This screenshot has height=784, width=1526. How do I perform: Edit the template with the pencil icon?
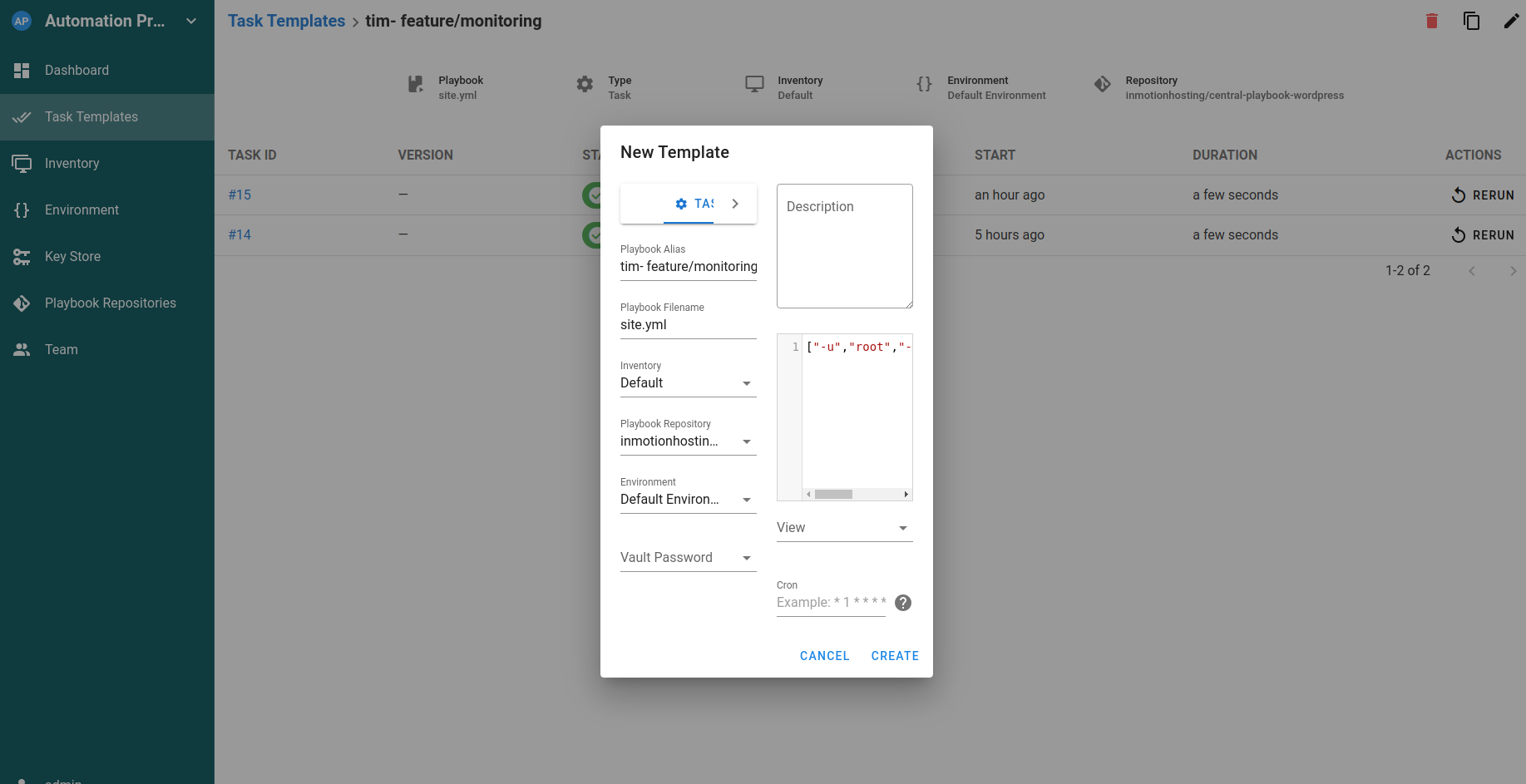click(1511, 21)
